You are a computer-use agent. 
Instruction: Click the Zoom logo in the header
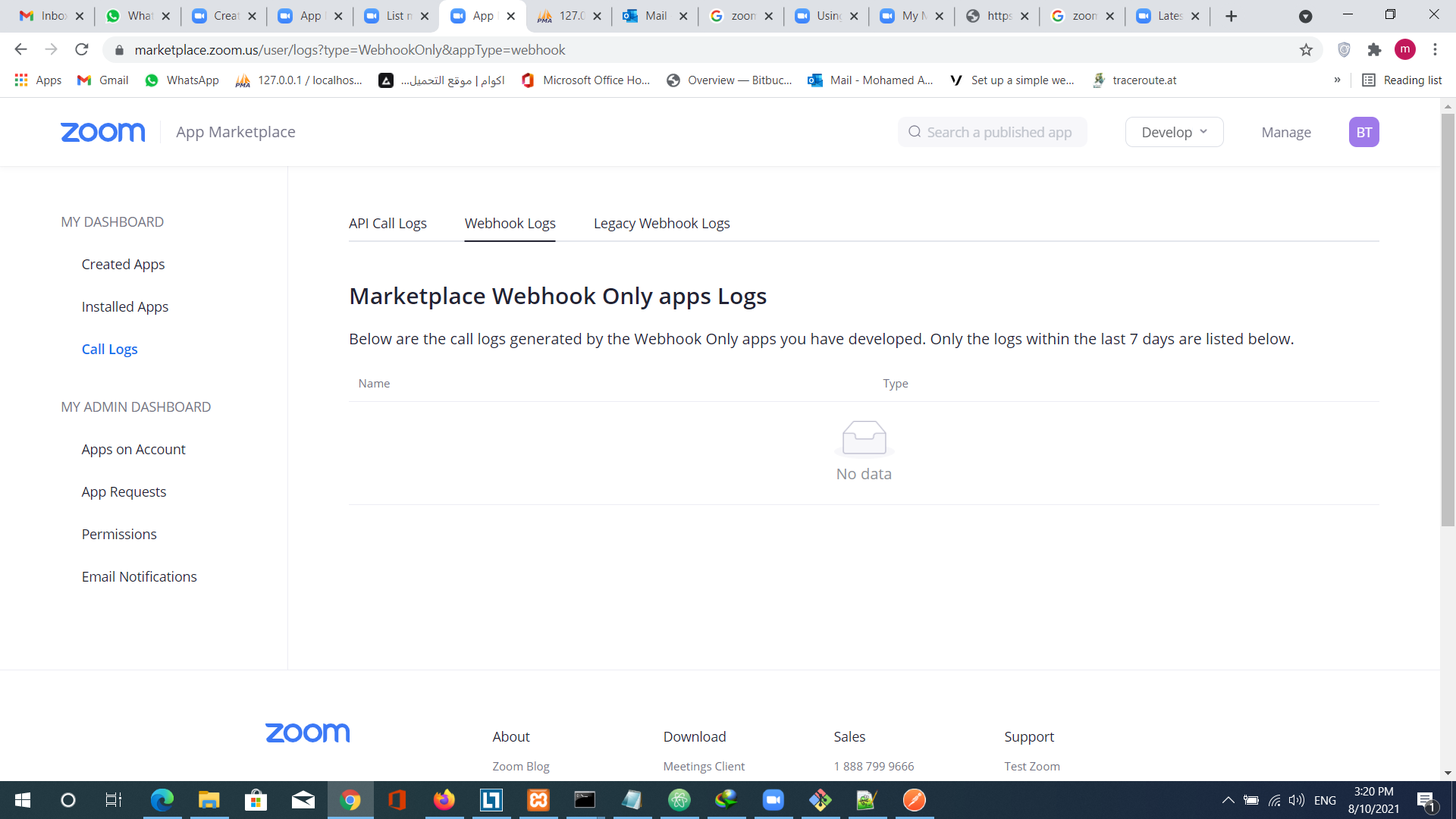[x=102, y=132]
